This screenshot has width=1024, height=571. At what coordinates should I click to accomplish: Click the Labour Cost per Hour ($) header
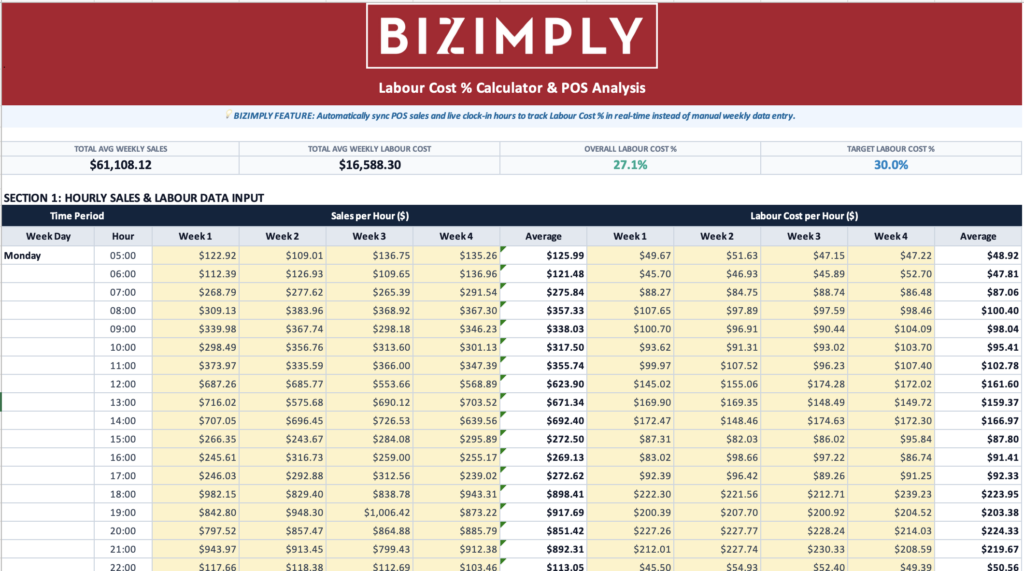pyautogui.click(x=804, y=216)
